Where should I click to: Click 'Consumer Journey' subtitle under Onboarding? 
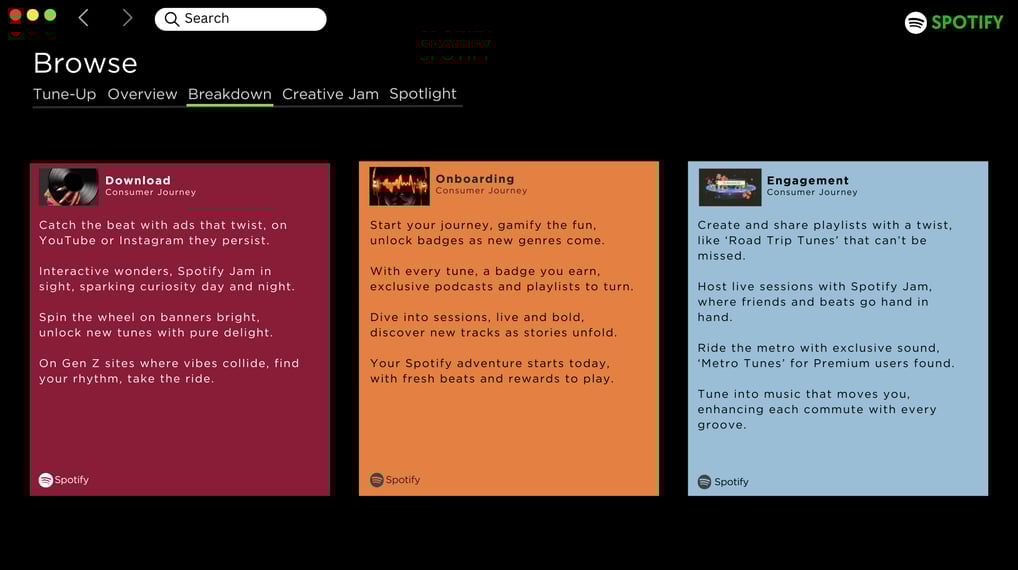point(481,190)
